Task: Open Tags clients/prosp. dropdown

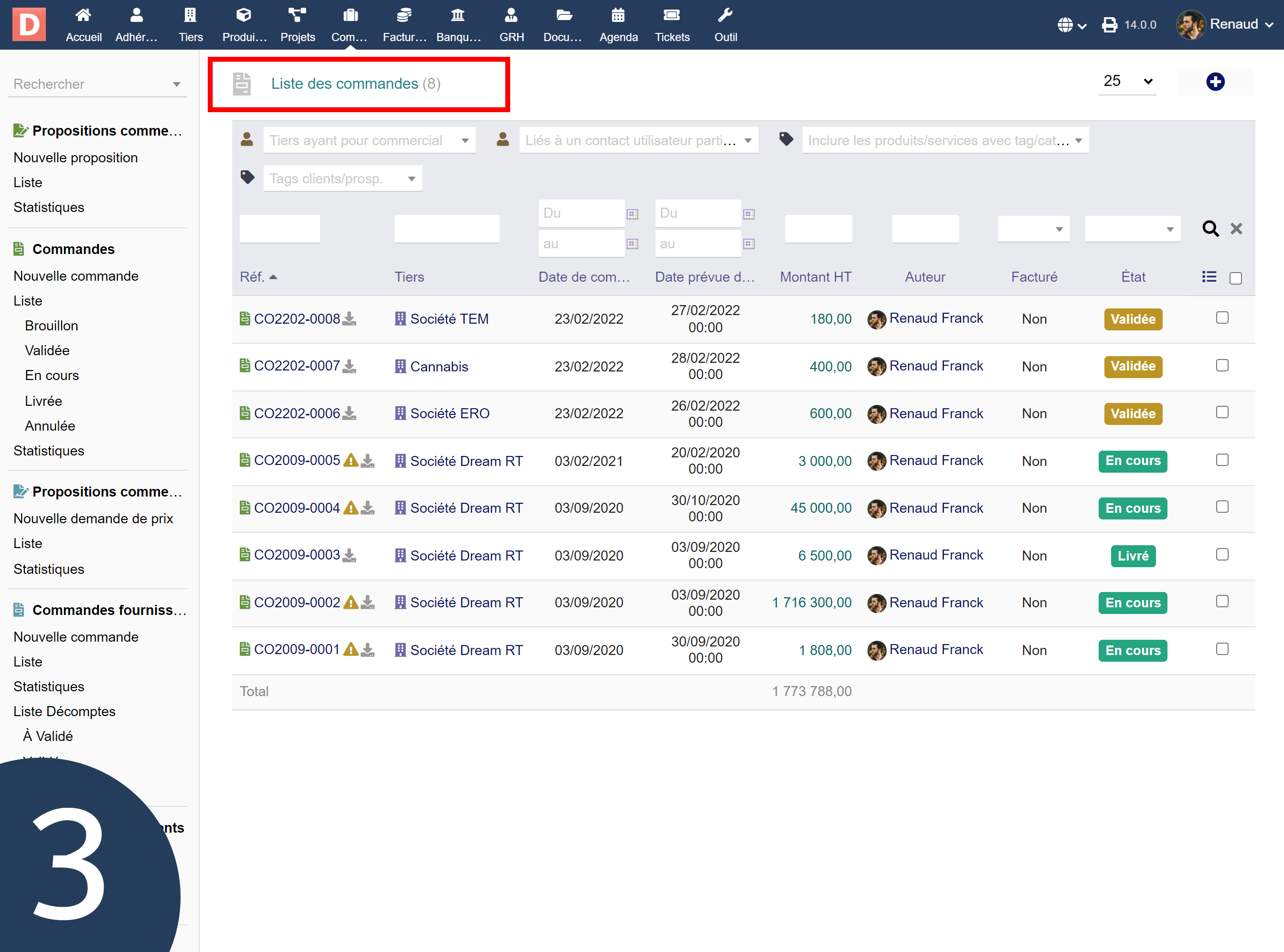Action: pos(342,179)
